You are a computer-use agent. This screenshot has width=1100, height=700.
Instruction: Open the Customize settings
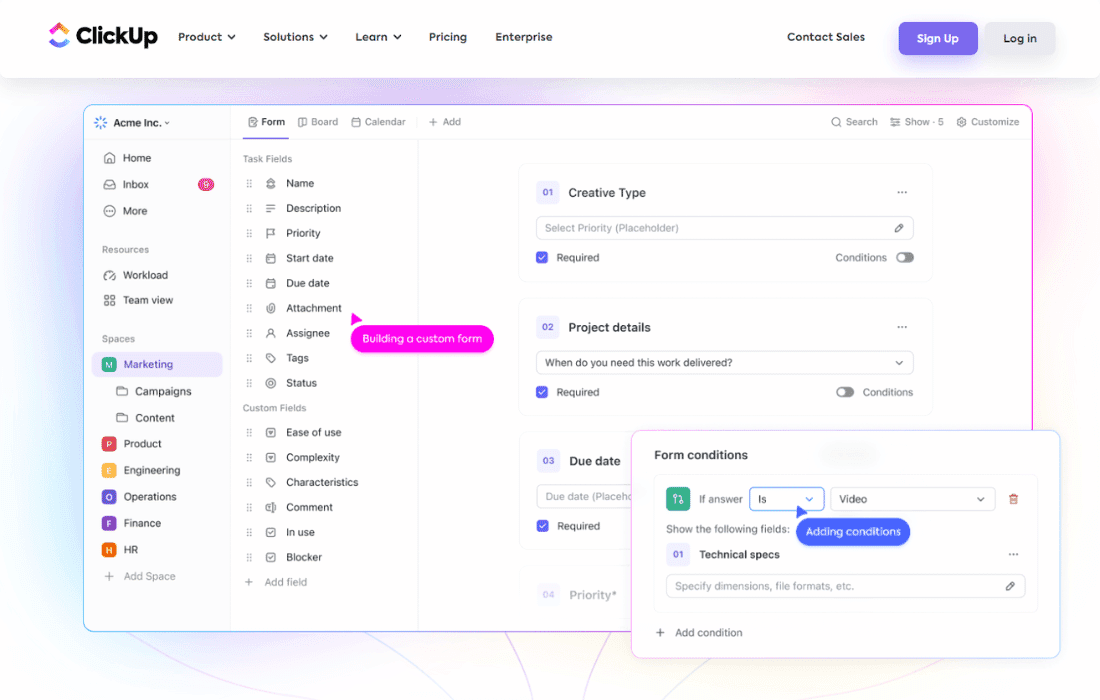(988, 122)
